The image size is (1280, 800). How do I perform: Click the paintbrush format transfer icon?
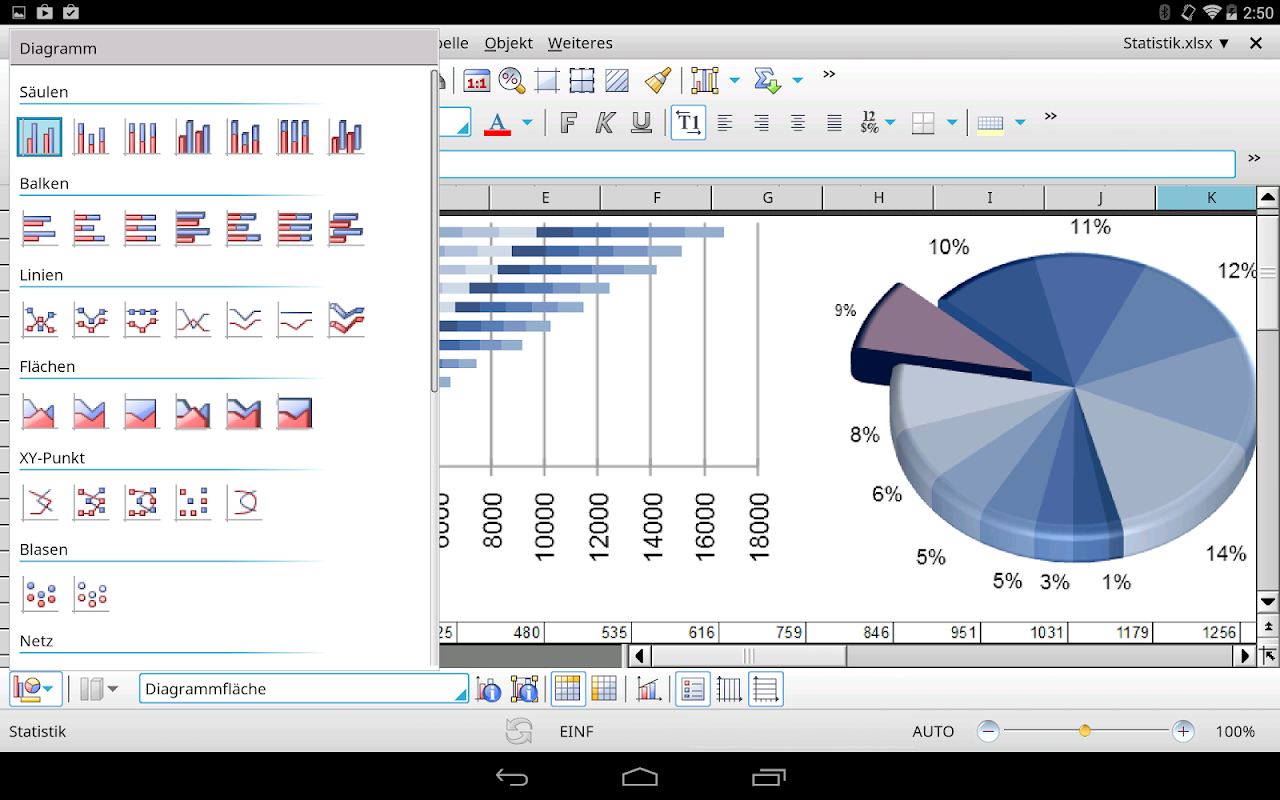[657, 80]
